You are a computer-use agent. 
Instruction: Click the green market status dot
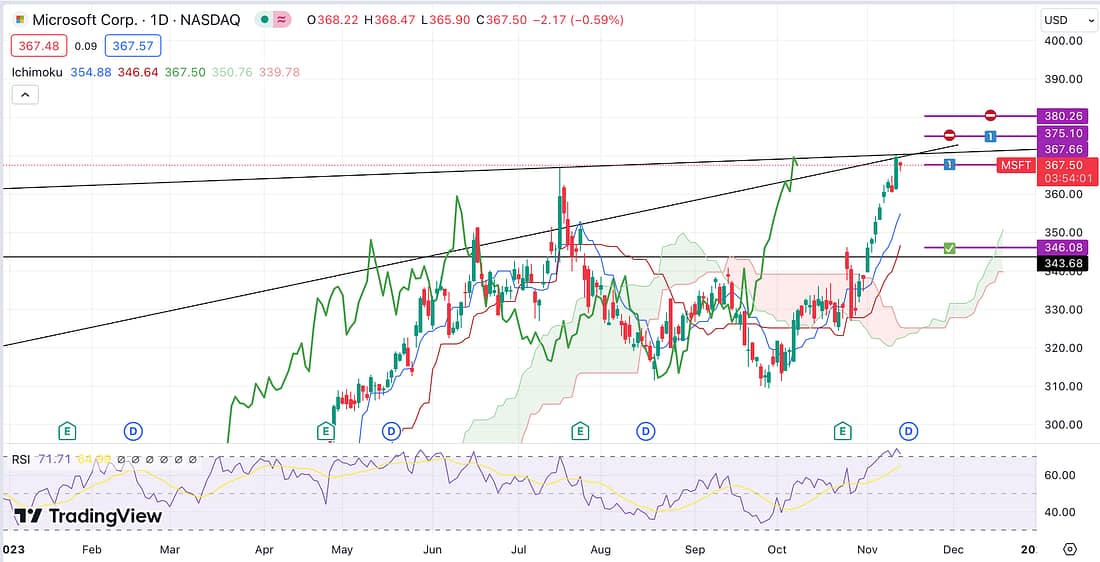click(x=262, y=20)
